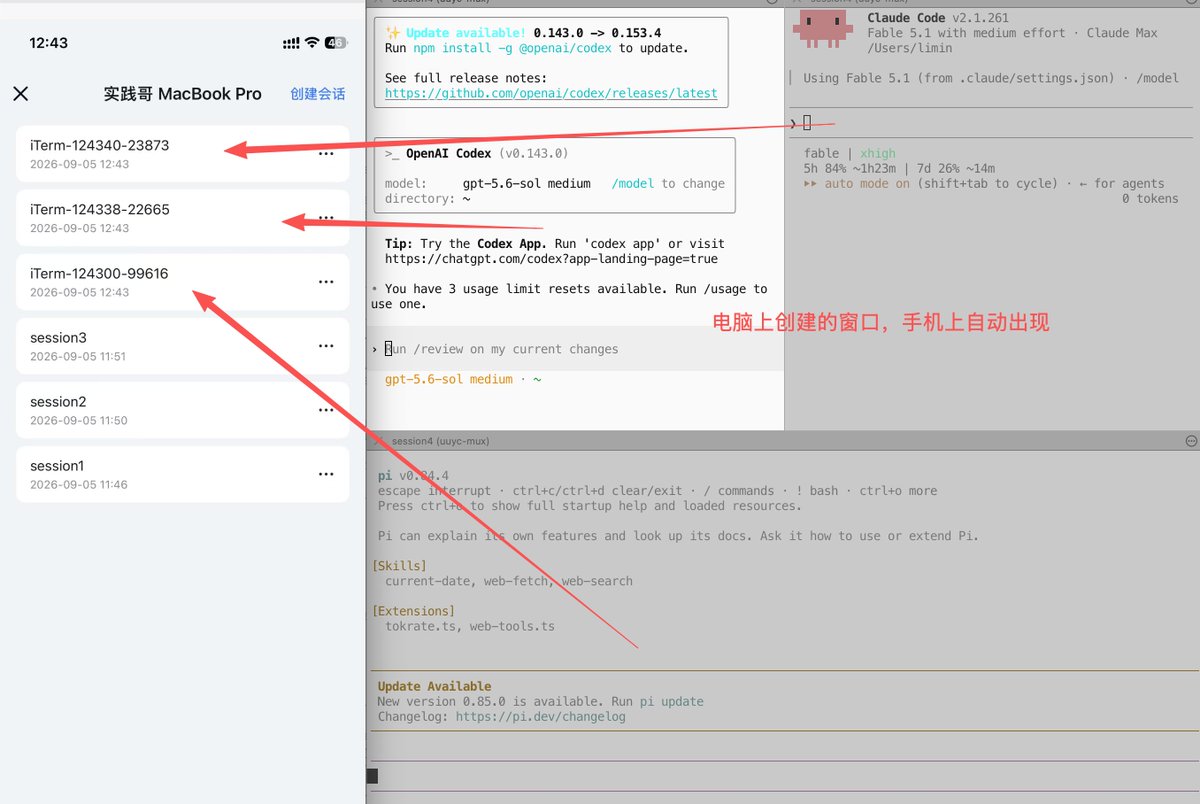1200x804 pixels.
Task: Click the Codex prompt input line
Action: pyautogui.click(x=575, y=349)
